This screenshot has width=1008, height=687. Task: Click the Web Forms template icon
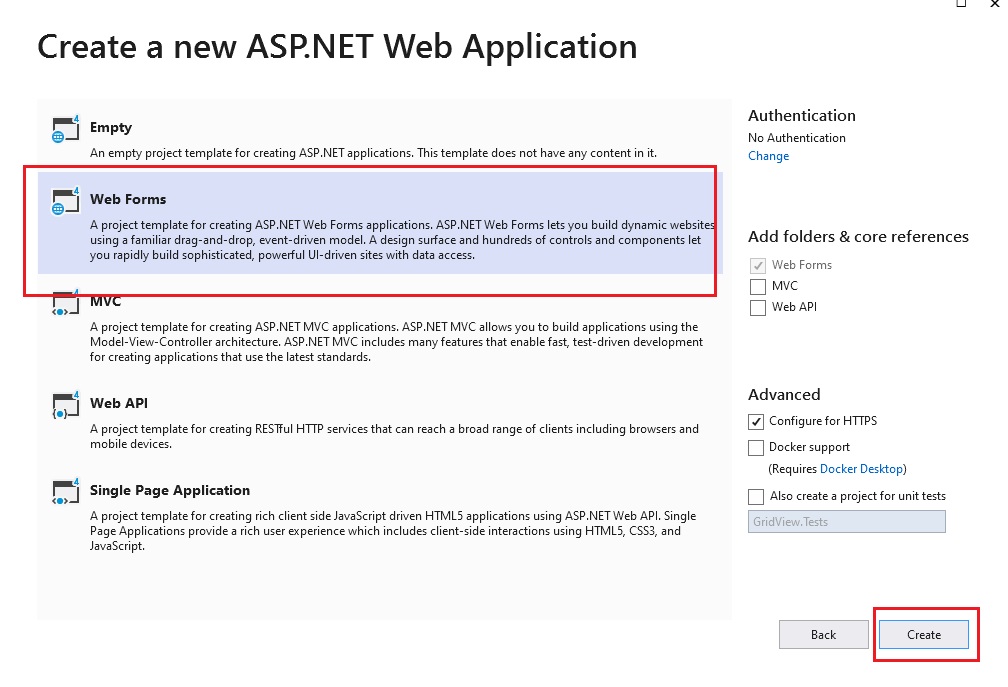(x=66, y=201)
